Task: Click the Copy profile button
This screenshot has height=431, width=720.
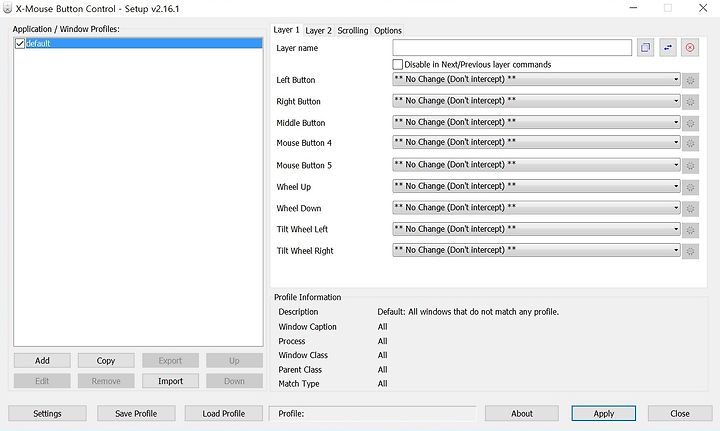Action: pyautogui.click(x=106, y=361)
